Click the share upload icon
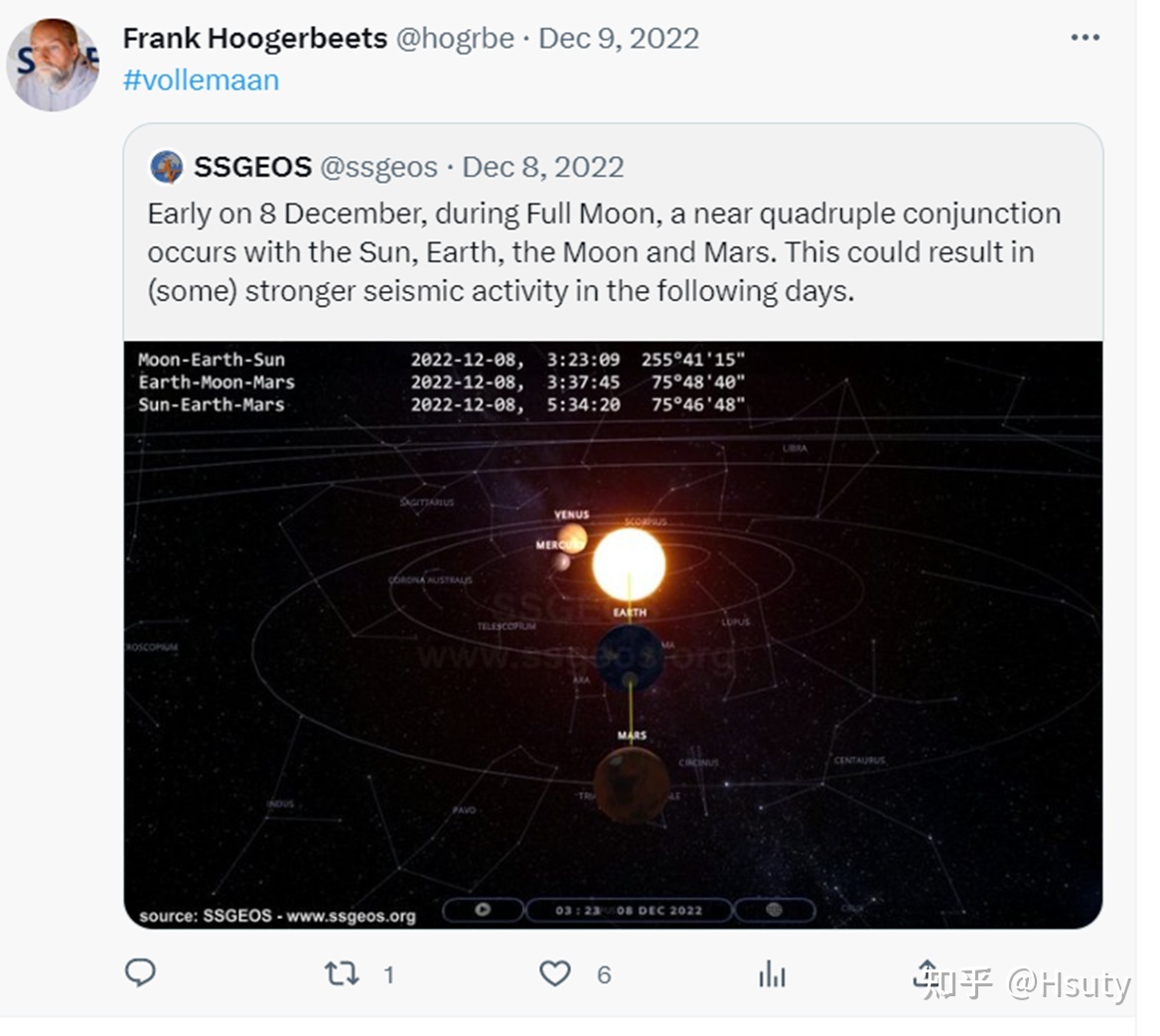 926,972
